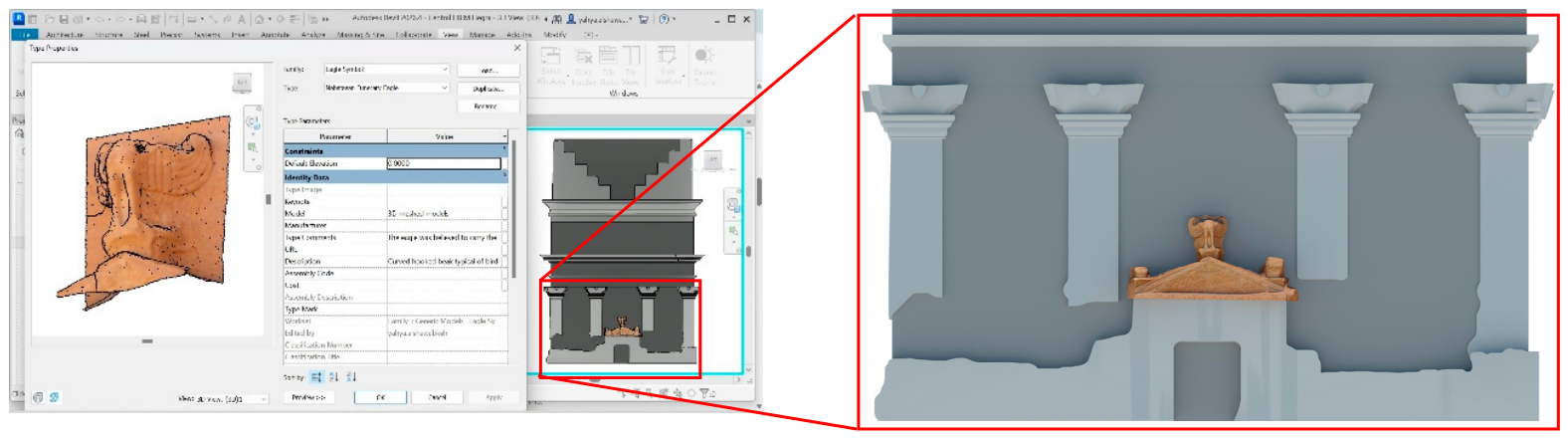Click the Text 'A' tool in quick access toolbar

(x=242, y=19)
